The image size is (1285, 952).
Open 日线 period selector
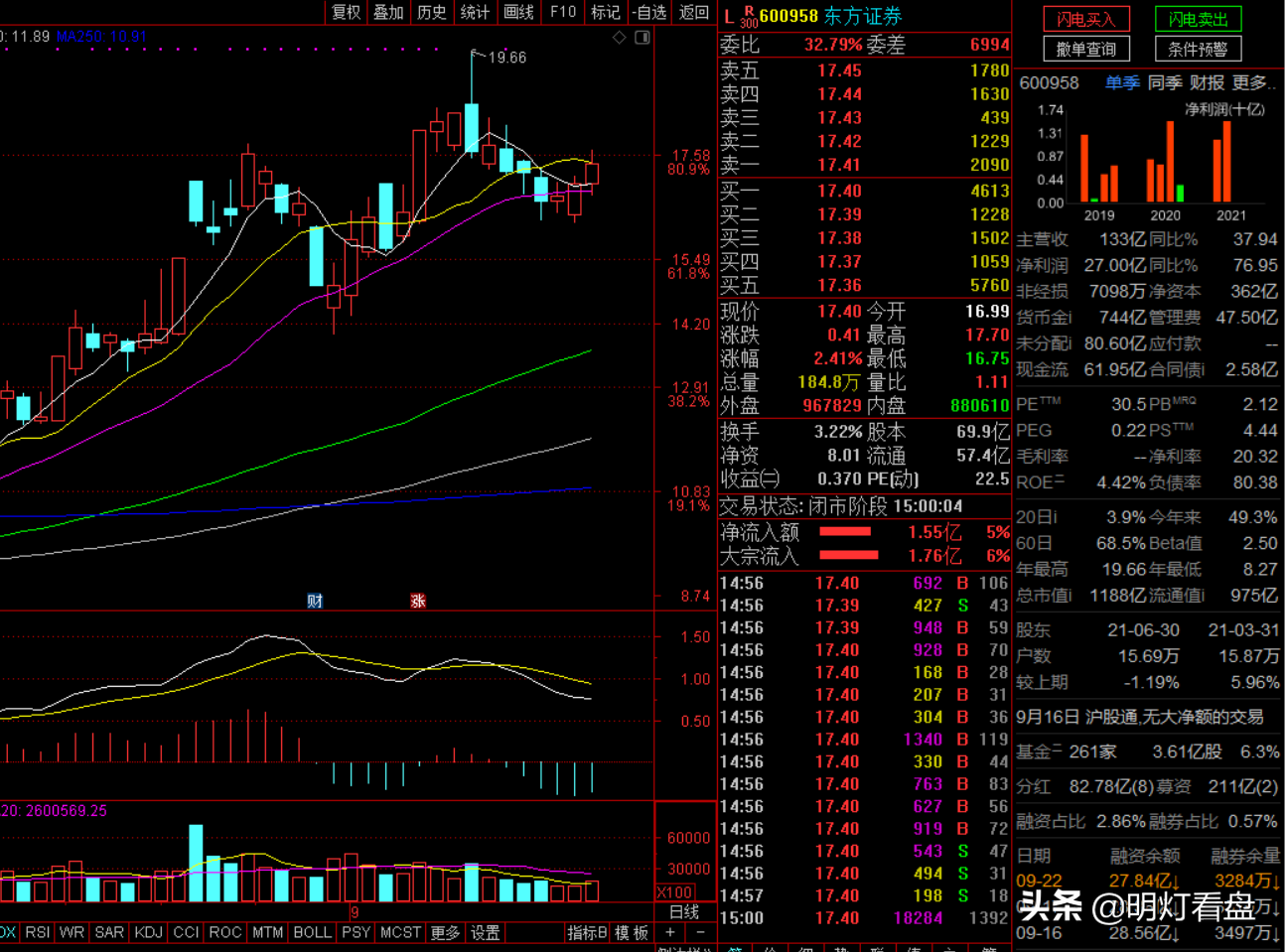coord(684,911)
